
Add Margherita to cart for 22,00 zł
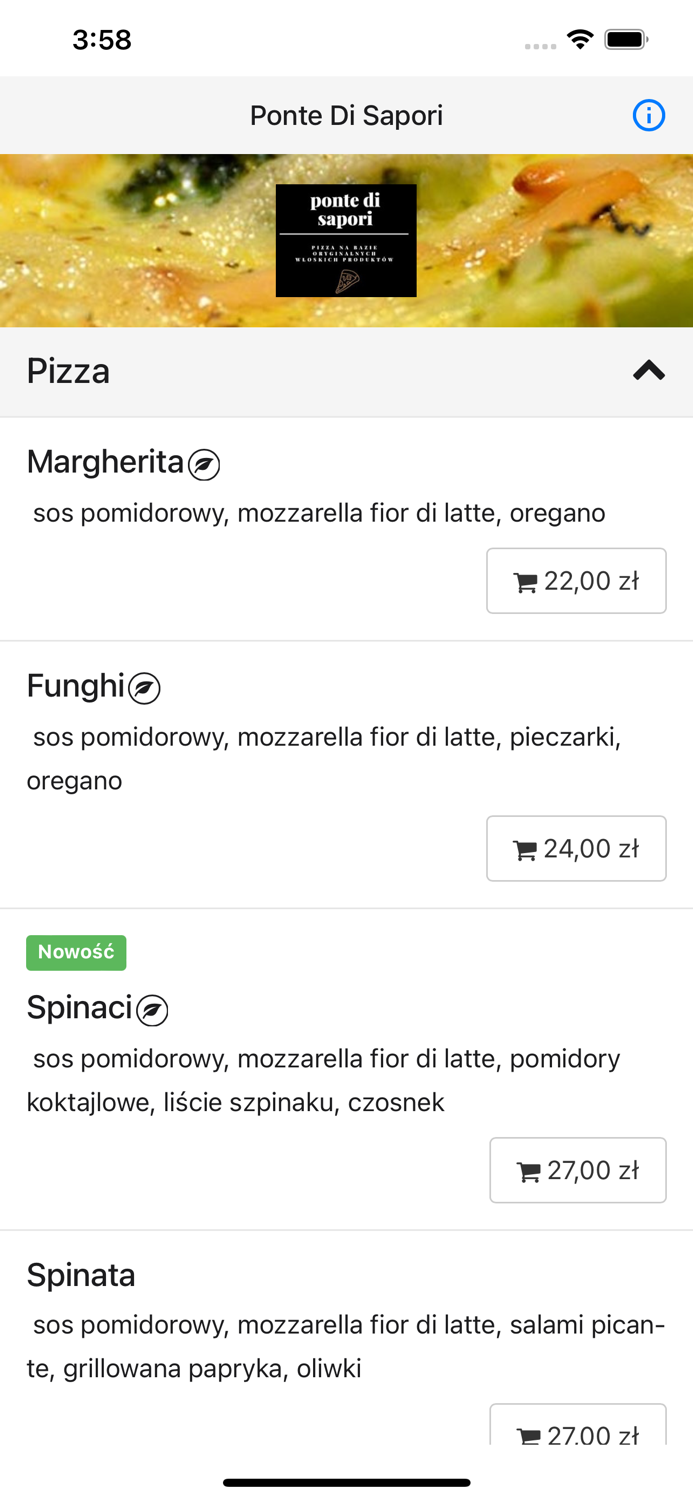[576, 581]
